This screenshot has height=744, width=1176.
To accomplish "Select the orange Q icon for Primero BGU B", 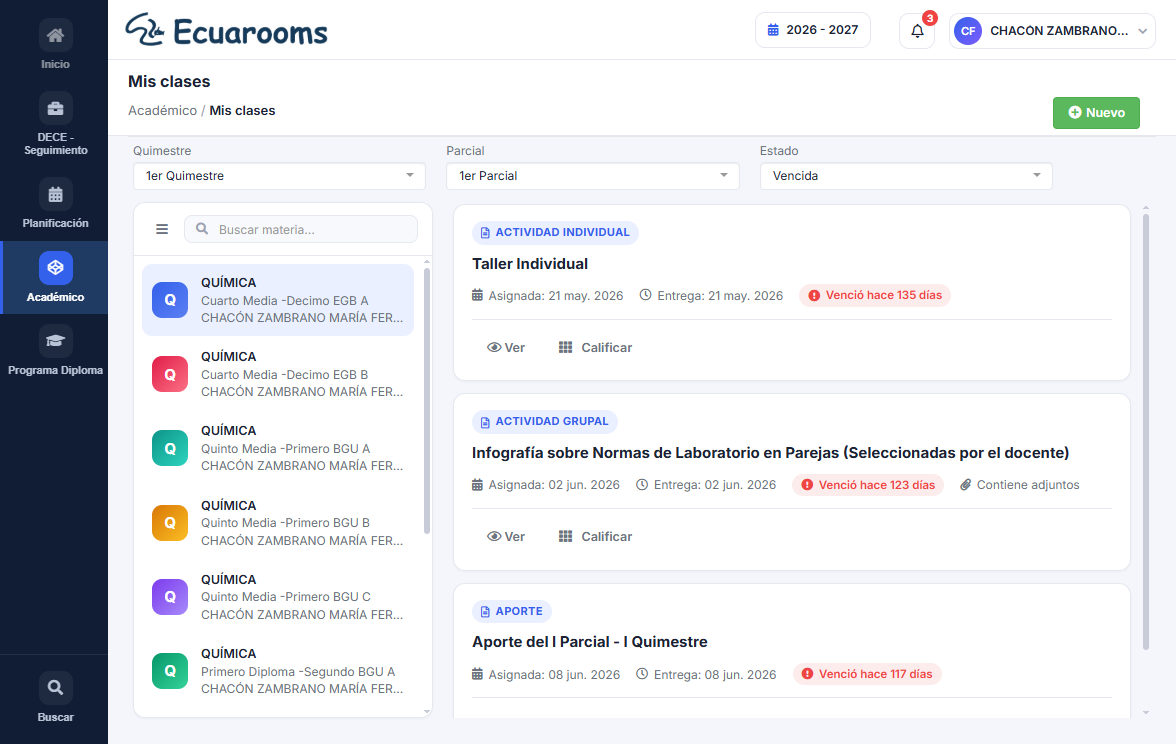I will [170, 523].
